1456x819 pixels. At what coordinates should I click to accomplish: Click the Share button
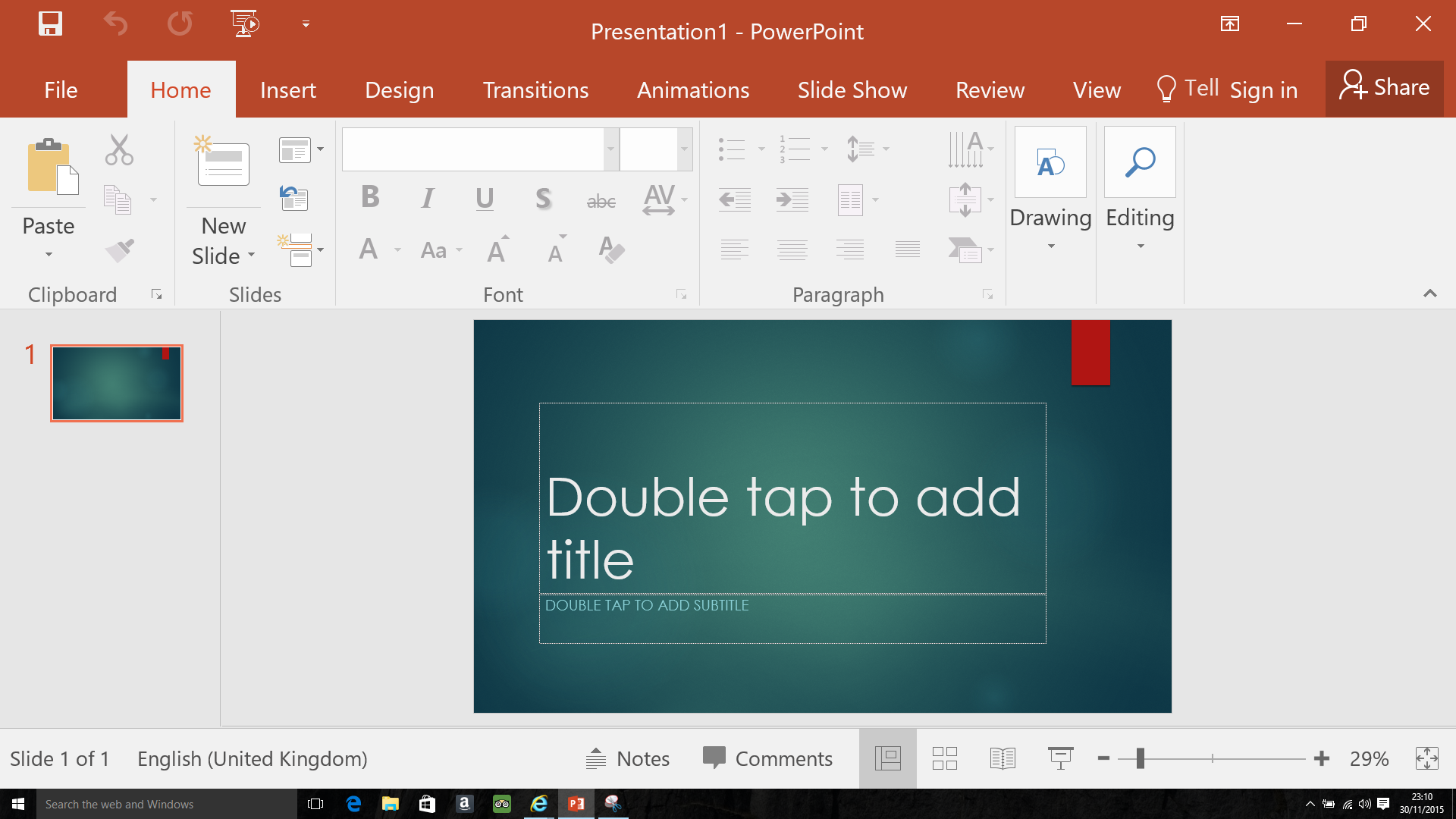pyautogui.click(x=1384, y=88)
